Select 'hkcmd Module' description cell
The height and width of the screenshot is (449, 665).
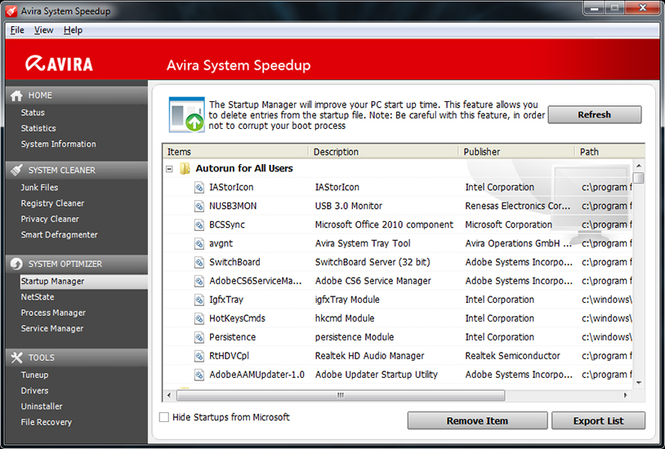coord(344,318)
